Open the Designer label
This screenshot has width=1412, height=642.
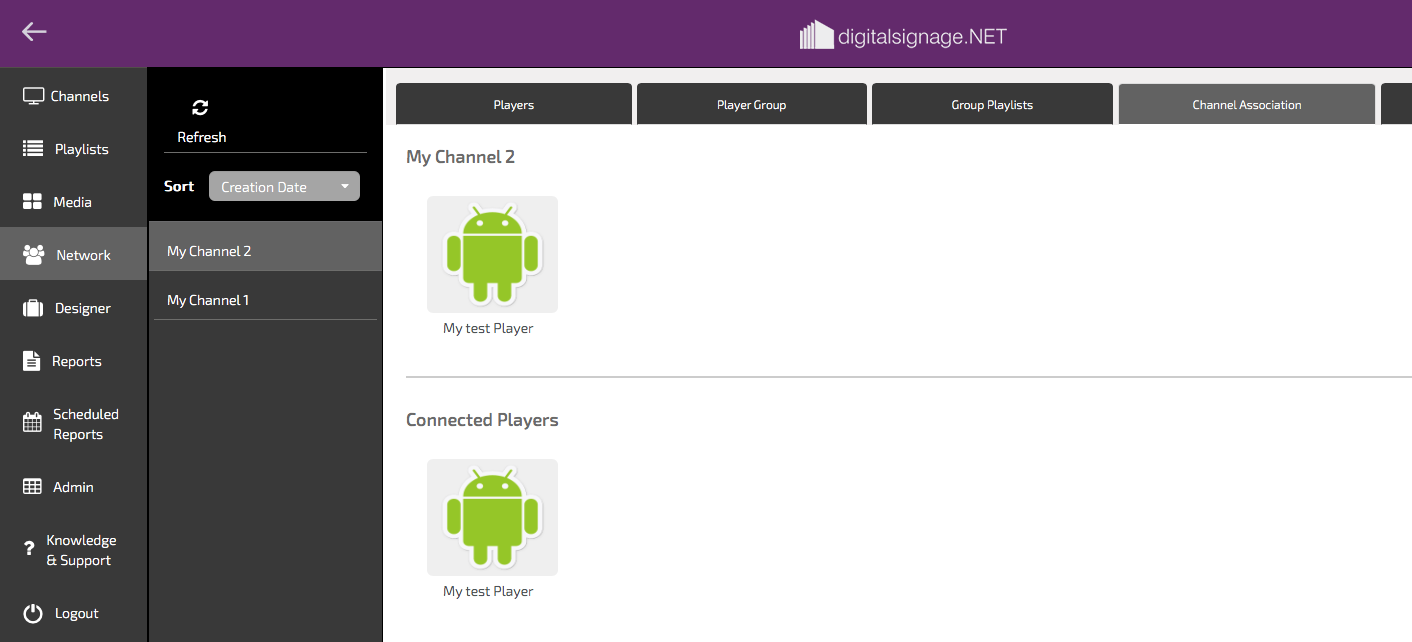pos(83,308)
